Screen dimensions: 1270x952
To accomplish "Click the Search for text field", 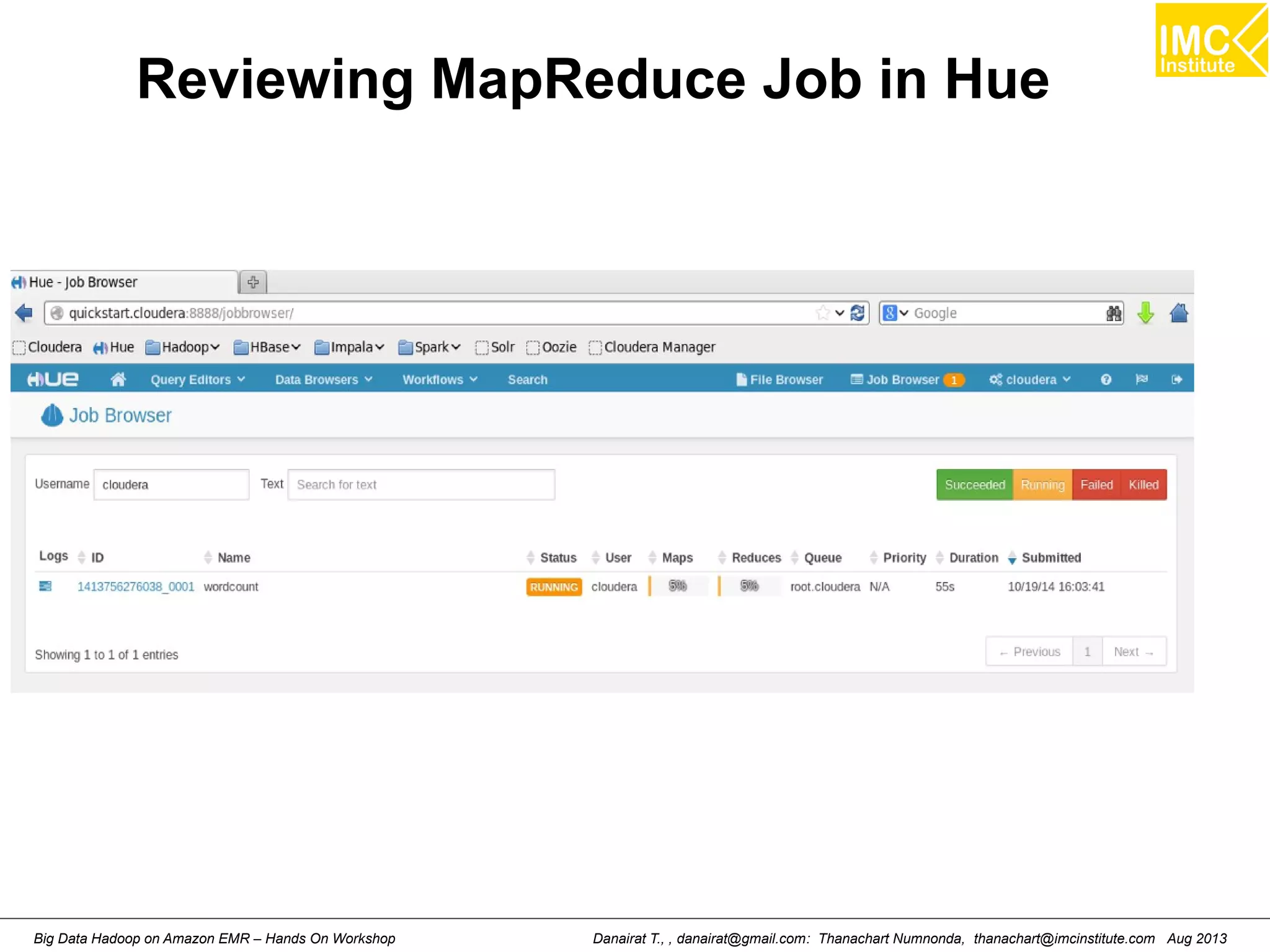I will (421, 485).
